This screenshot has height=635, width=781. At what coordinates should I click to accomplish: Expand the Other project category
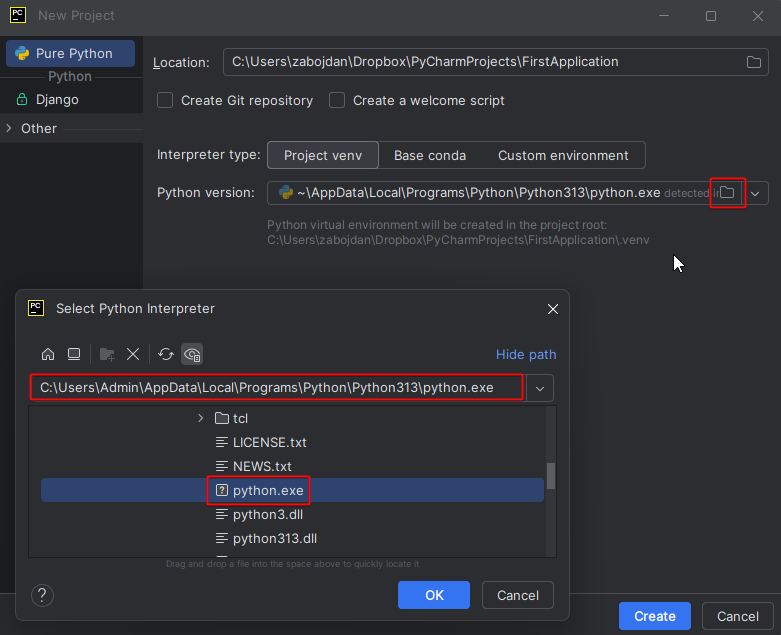tap(8, 128)
